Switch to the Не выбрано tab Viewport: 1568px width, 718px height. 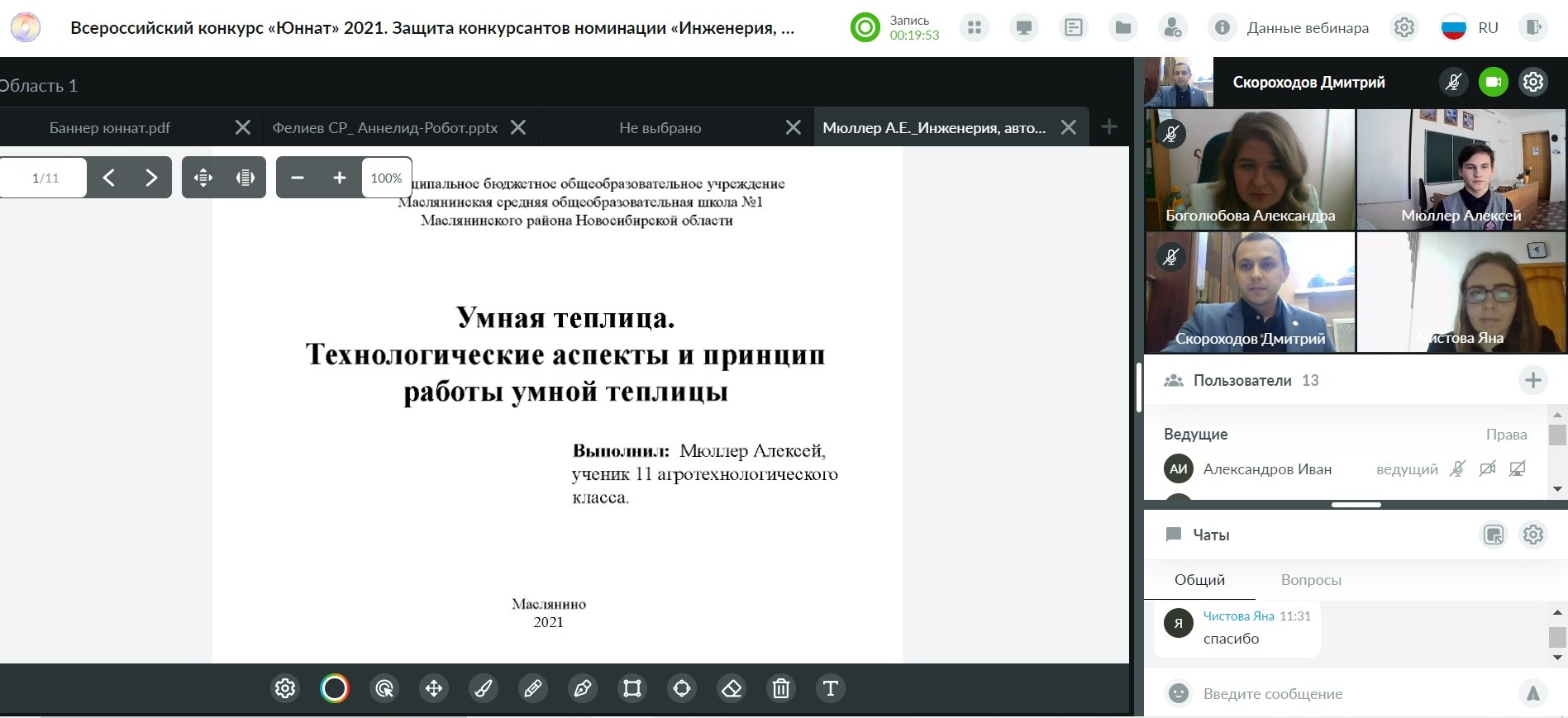pyautogui.click(x=660, y=127)
